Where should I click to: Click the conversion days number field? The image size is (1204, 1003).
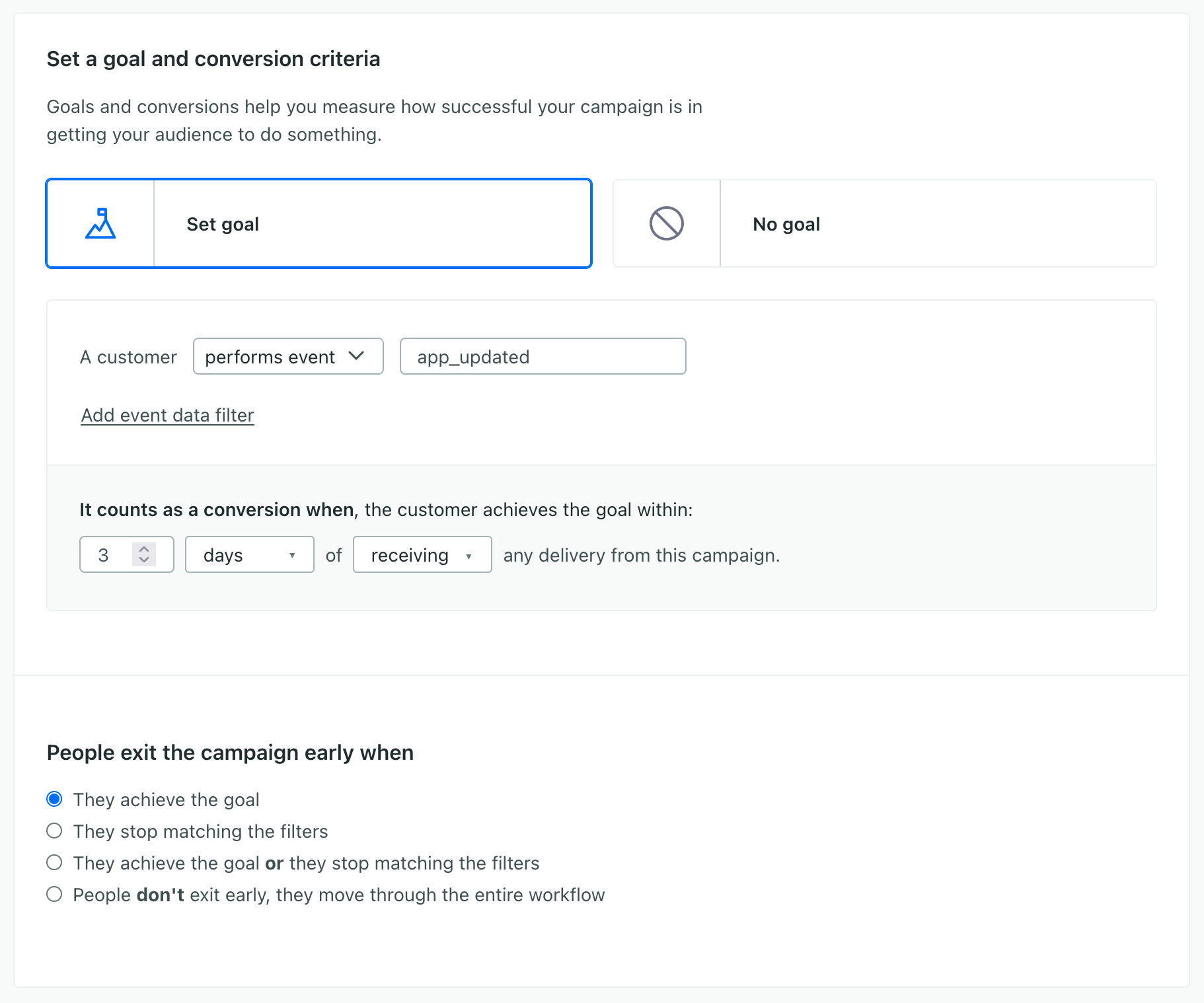[126, 554]
